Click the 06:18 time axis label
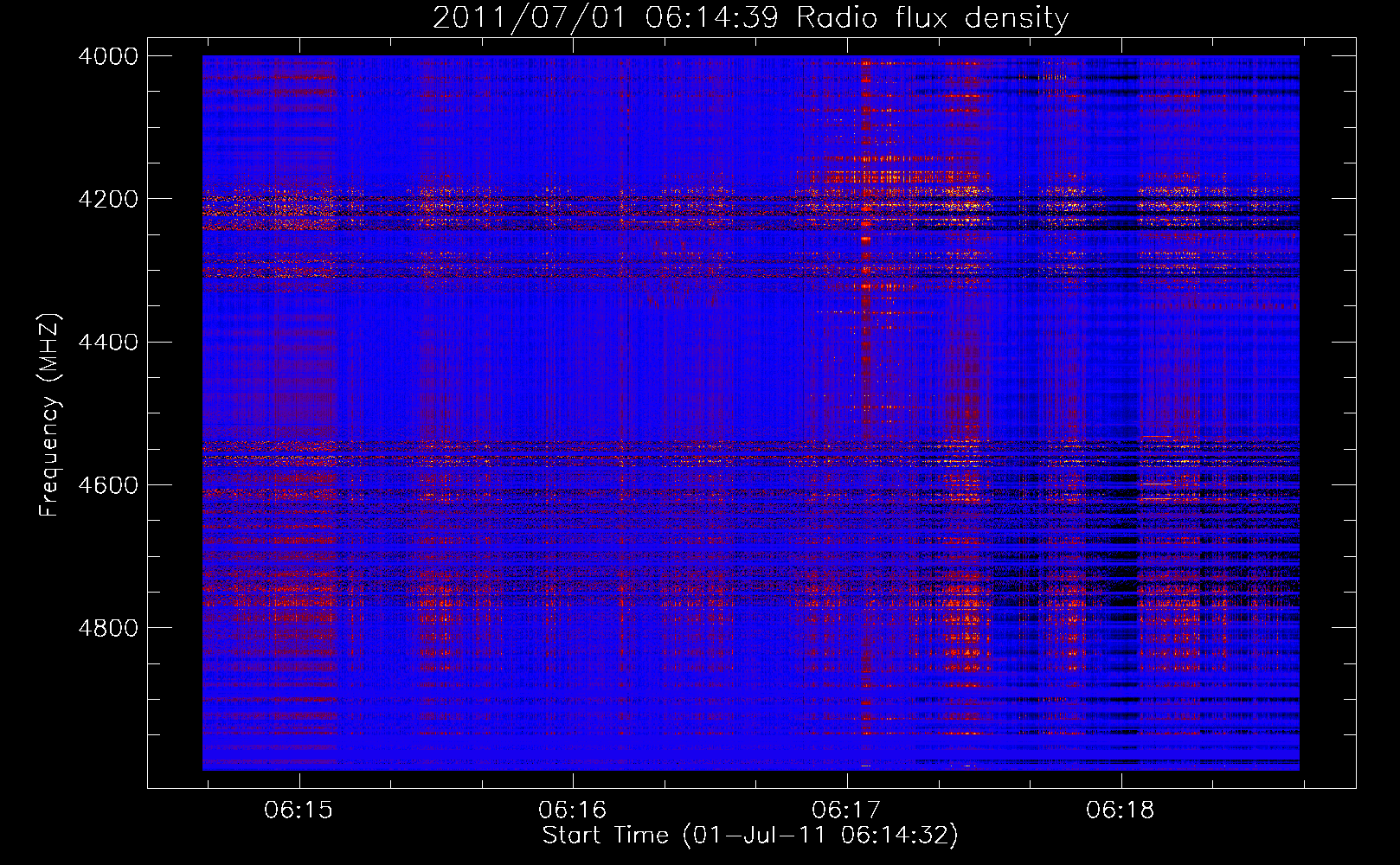The width and height of the screenshot is (1400, 865). click(1121, 811)
